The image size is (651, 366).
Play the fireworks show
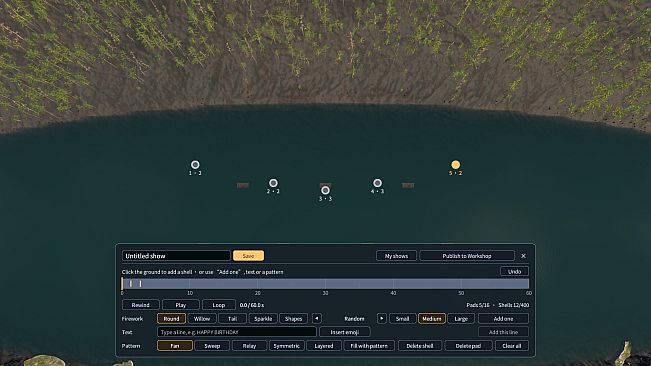click(x=181, y=305)
